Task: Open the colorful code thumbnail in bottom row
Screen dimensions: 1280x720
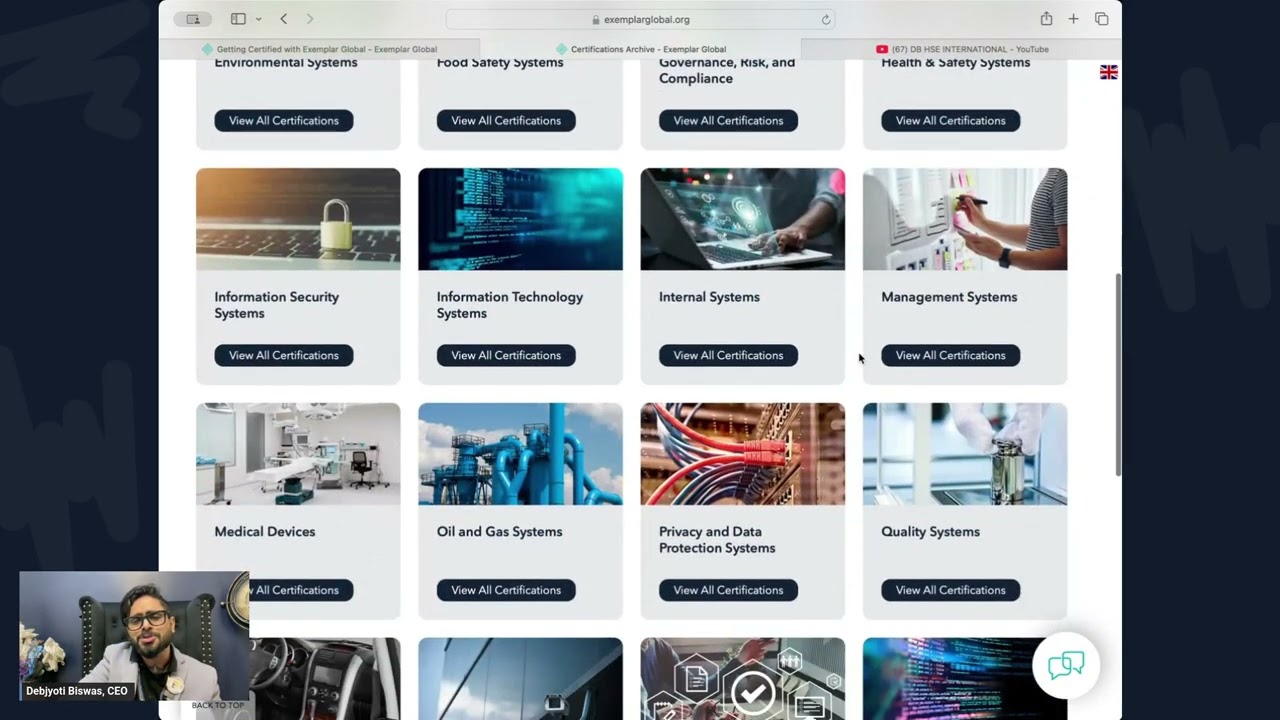Action: point(965,679)
